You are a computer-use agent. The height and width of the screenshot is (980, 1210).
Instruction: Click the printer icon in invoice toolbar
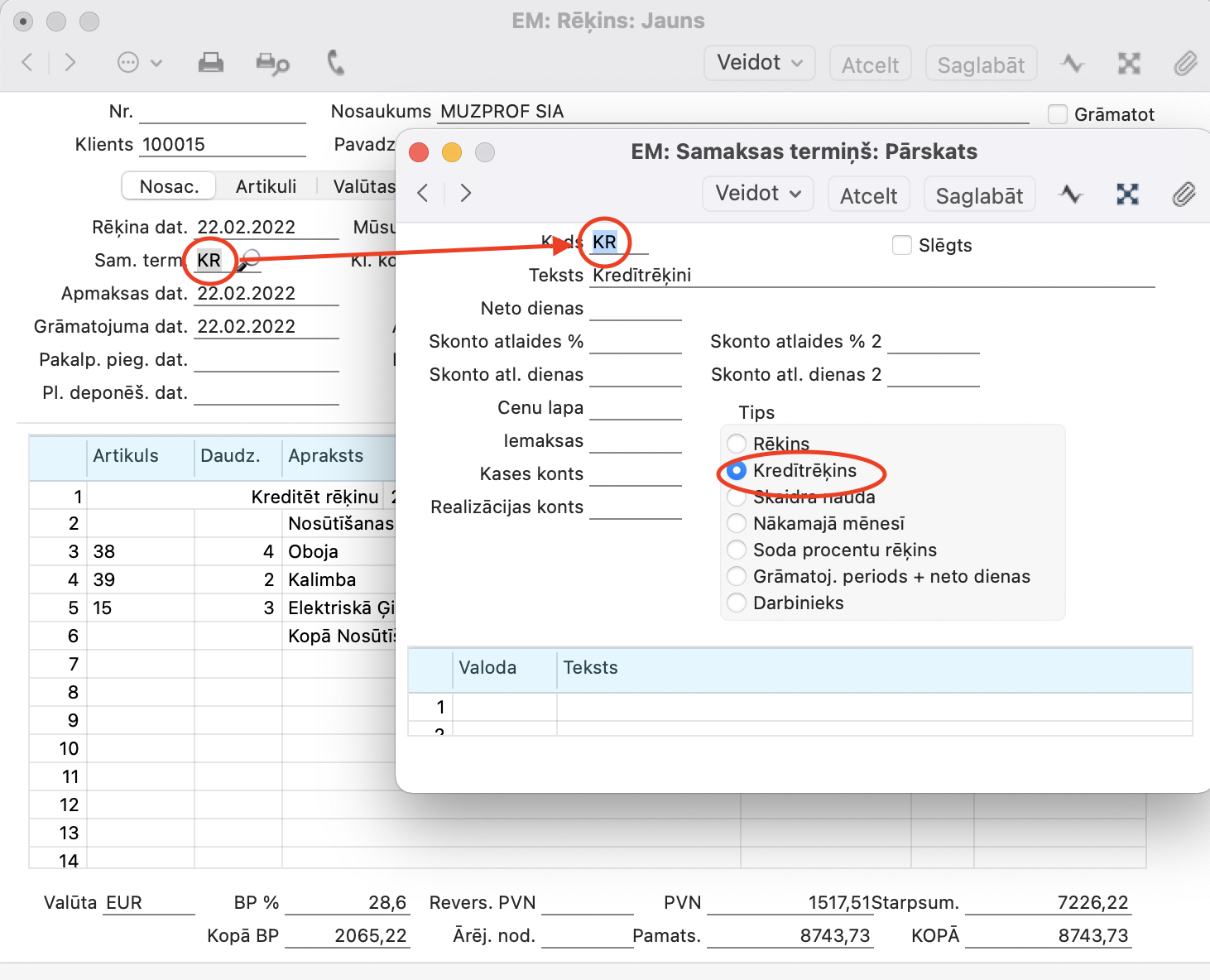(x=210, y=63)
